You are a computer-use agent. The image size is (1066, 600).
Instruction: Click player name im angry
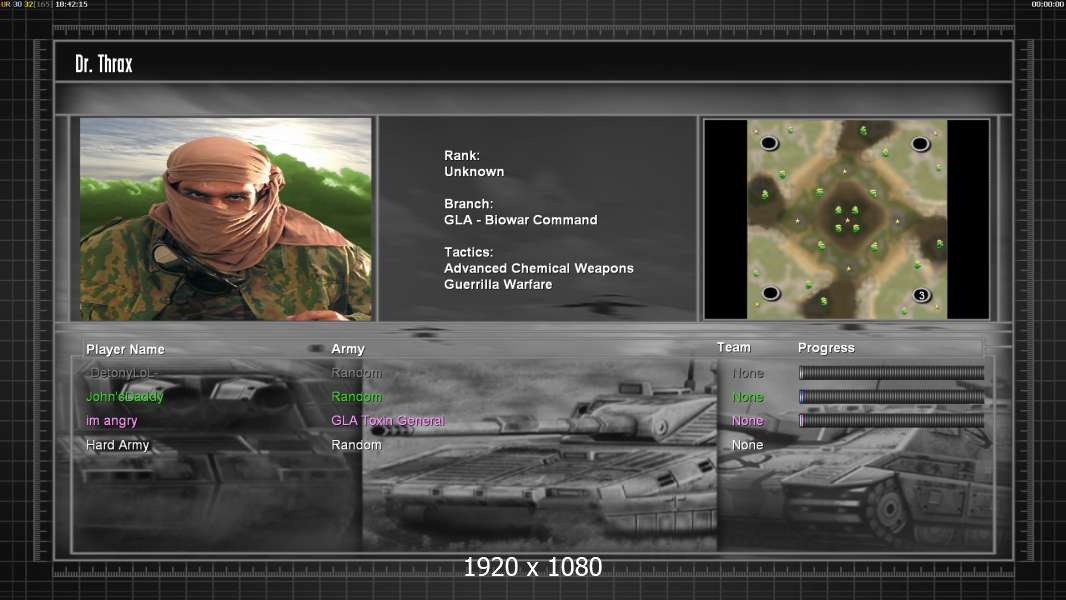(112, 421)
